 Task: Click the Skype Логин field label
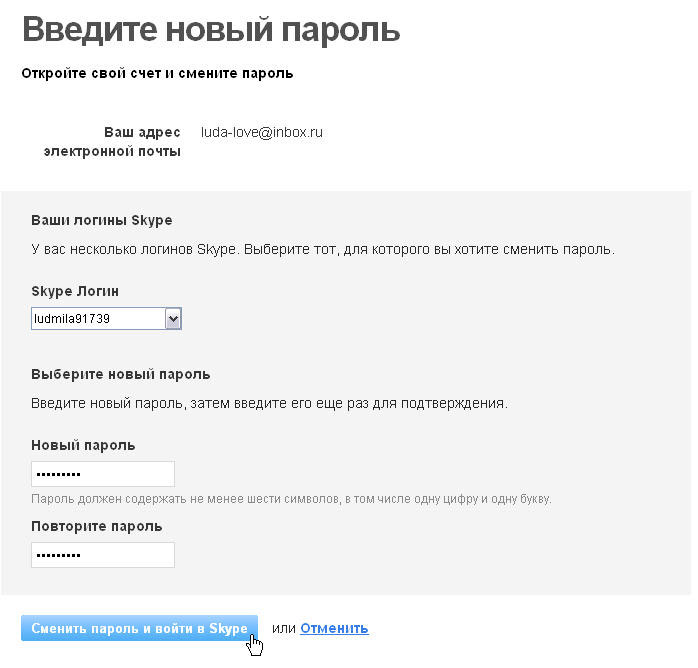(75, 291)
